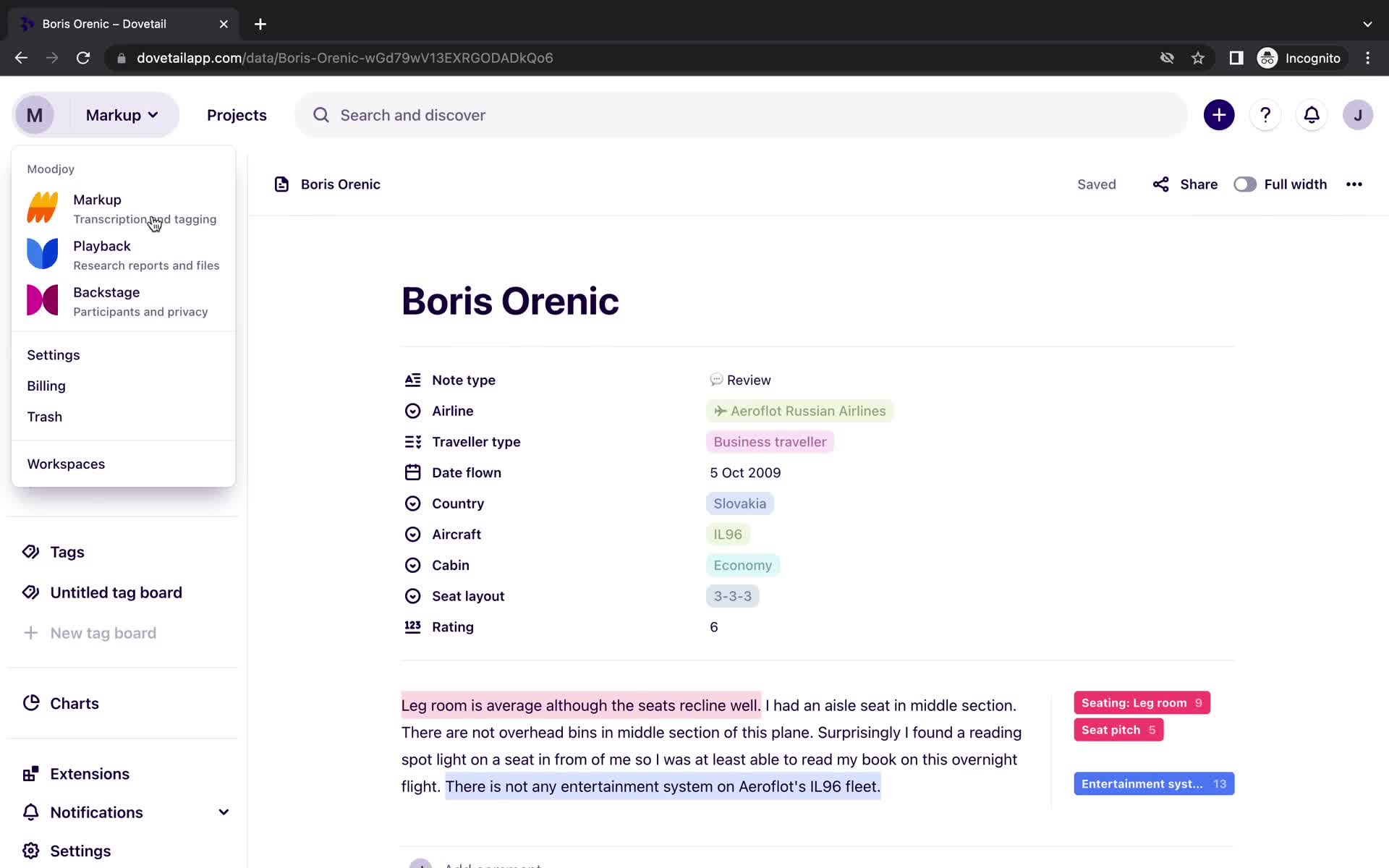Open the three-dot more options menu
Image resolution: width=1389 pixels, height=868 pixels.
coord(1354,184)
